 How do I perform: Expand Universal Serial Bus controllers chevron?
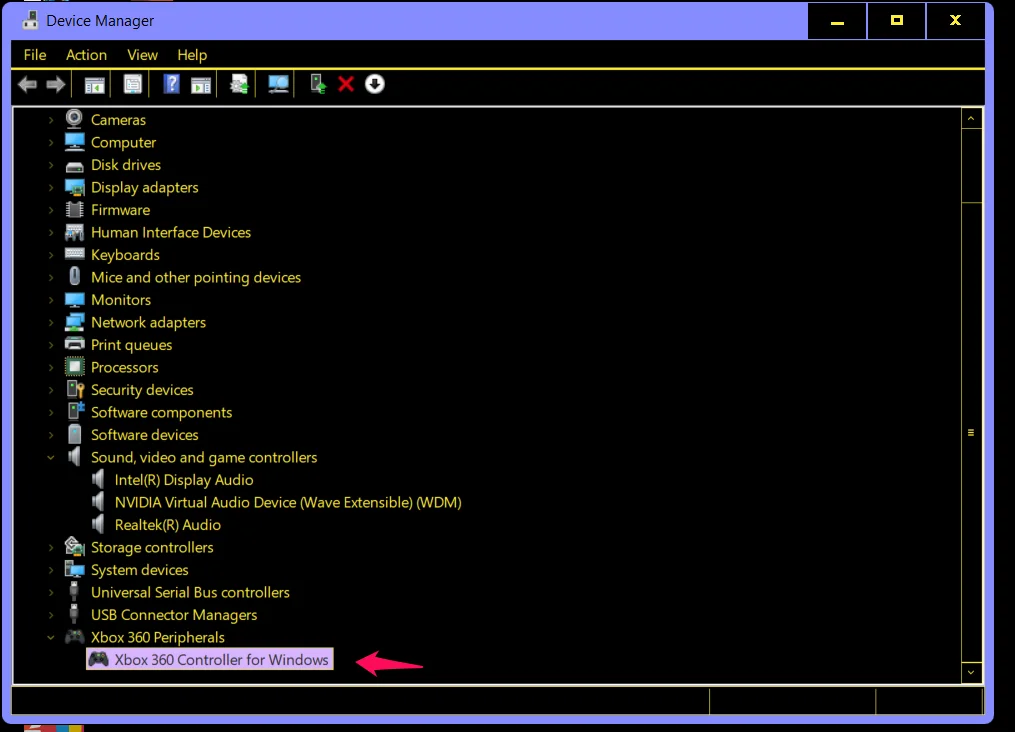(51, 592)
